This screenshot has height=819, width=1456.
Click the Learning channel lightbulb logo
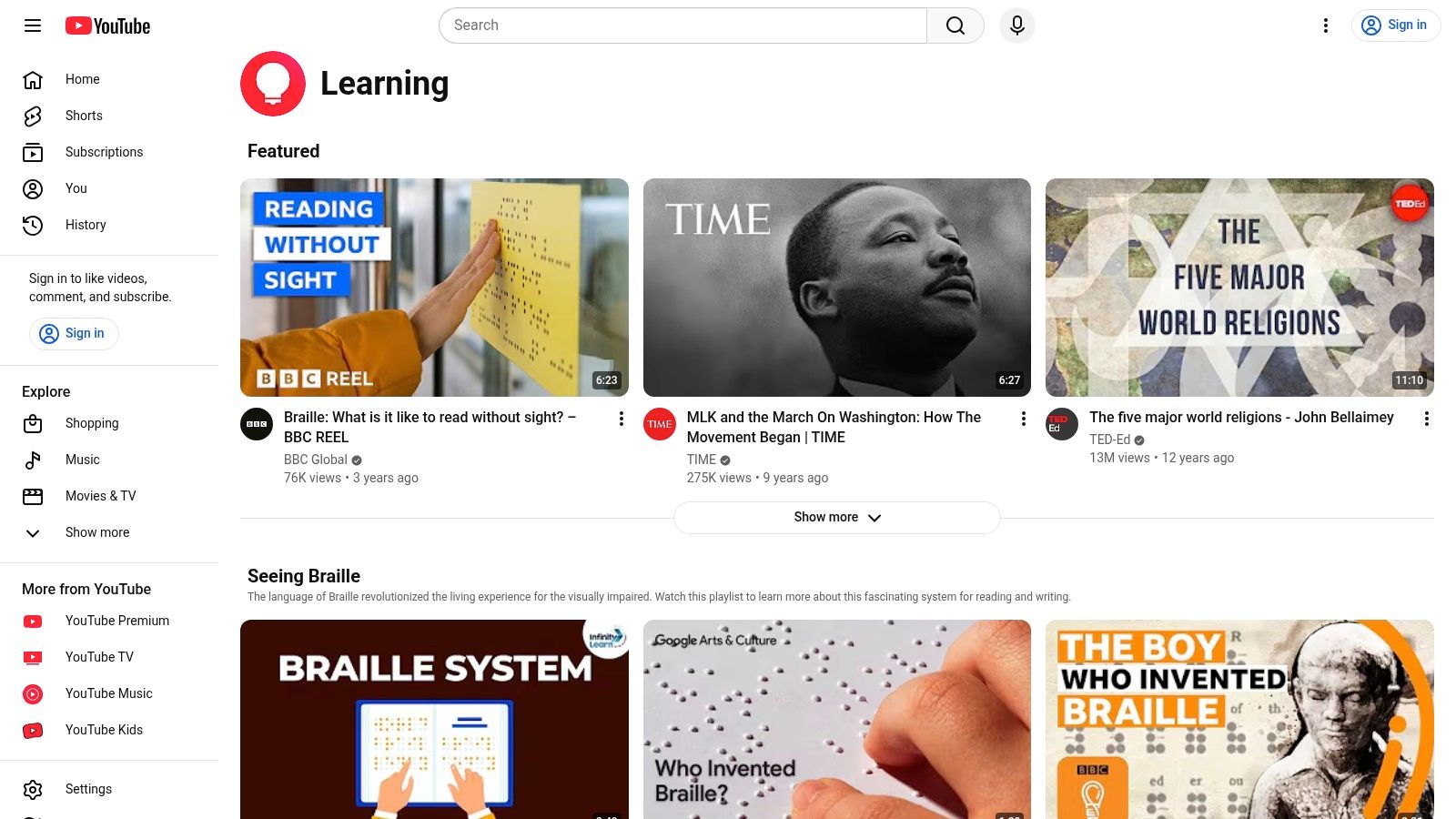tap(273, 84)
